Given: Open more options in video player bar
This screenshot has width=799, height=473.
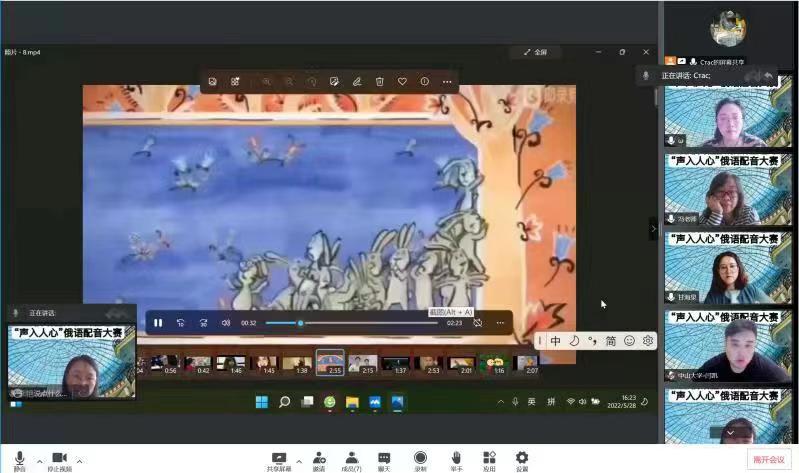Looking at the screenshot, I should pyautogui.click(x=500, y=323).
